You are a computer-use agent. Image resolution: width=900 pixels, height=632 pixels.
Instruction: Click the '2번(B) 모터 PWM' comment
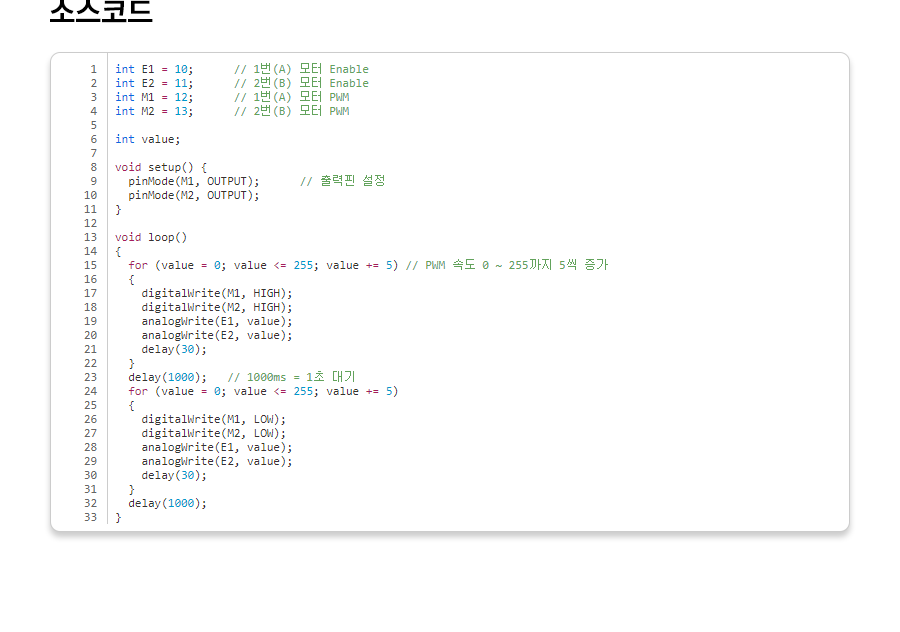coord(291,111)
